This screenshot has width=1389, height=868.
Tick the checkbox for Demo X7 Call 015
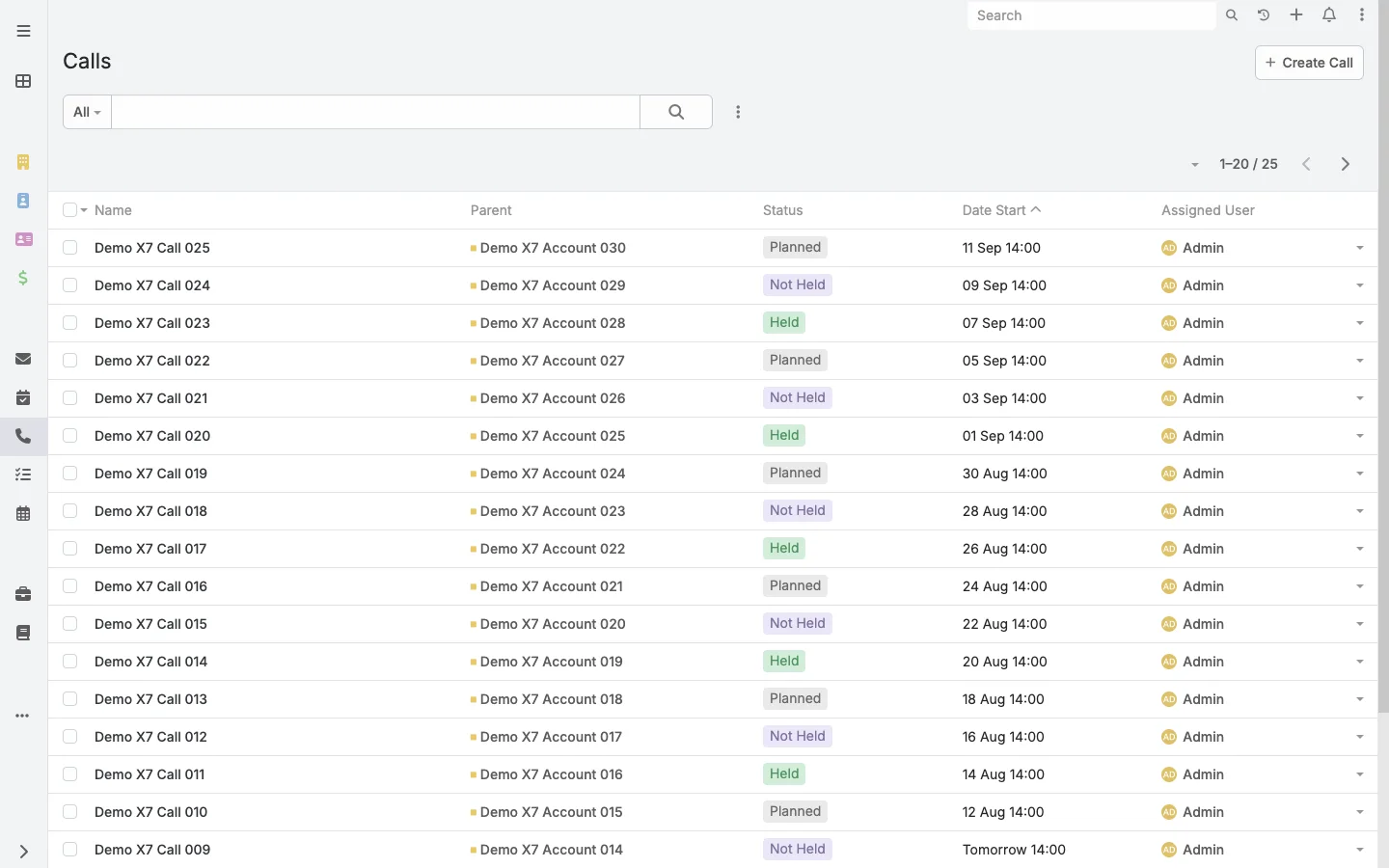pos(69,624)
